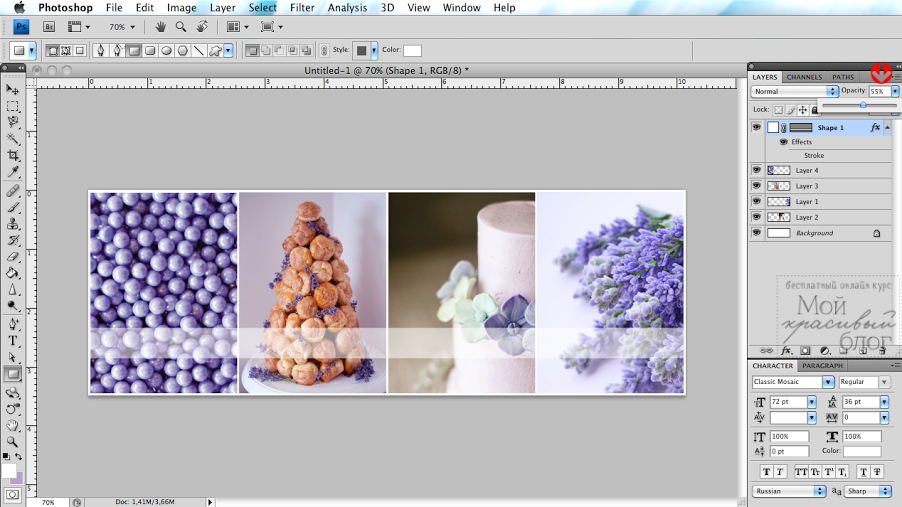This screenshot has width=902, height=507.
Task: Open the font style dropdown Regular
Action: click(884, 382)
